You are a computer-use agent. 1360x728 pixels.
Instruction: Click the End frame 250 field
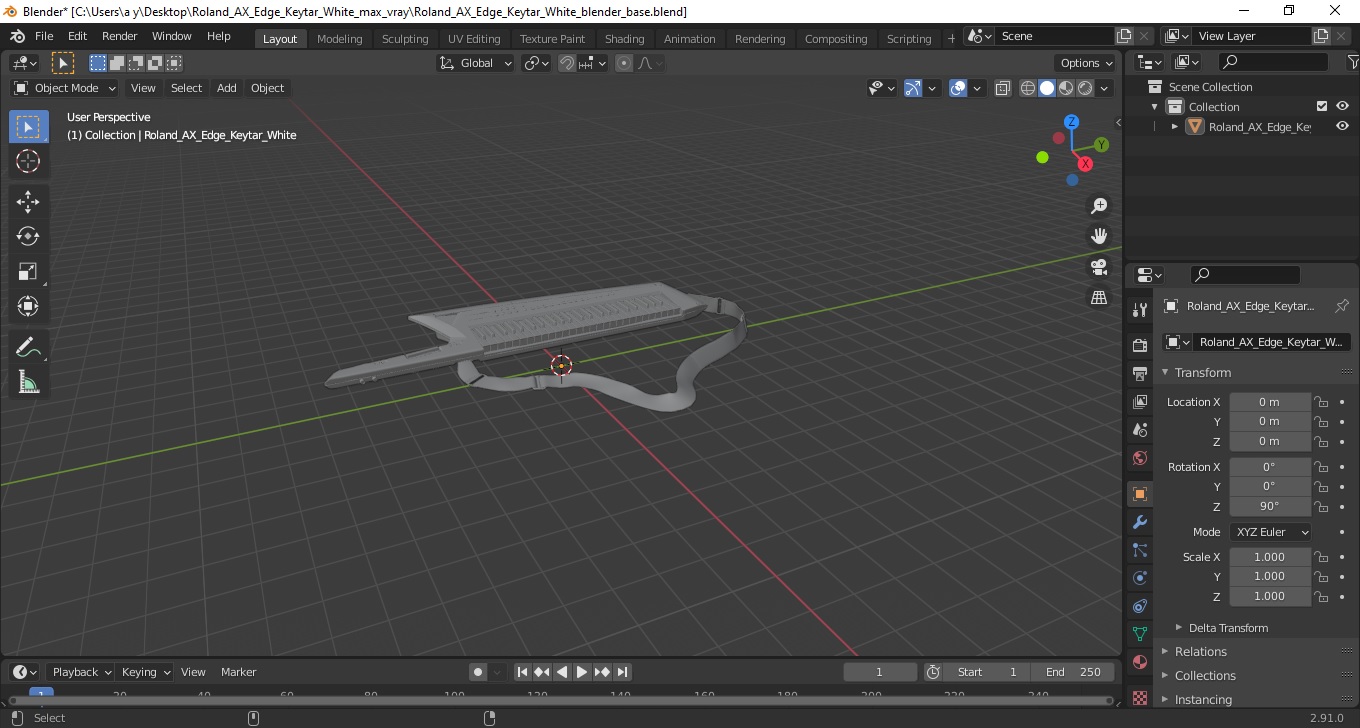1073,672
